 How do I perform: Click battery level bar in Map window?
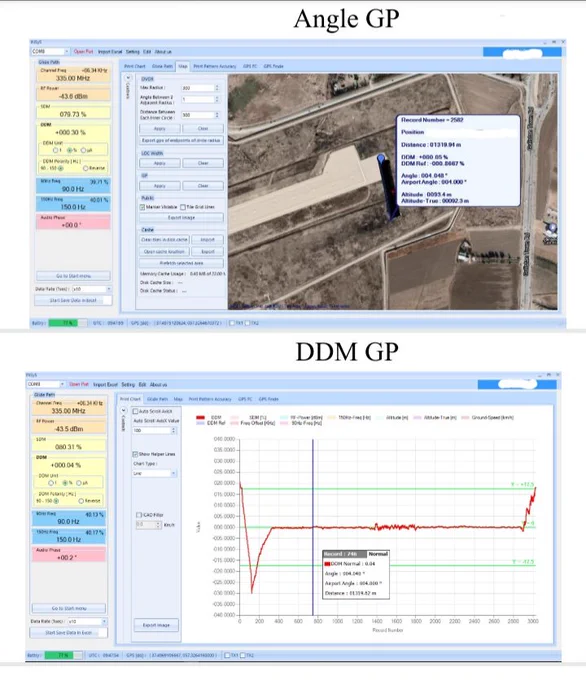point(67,323)
